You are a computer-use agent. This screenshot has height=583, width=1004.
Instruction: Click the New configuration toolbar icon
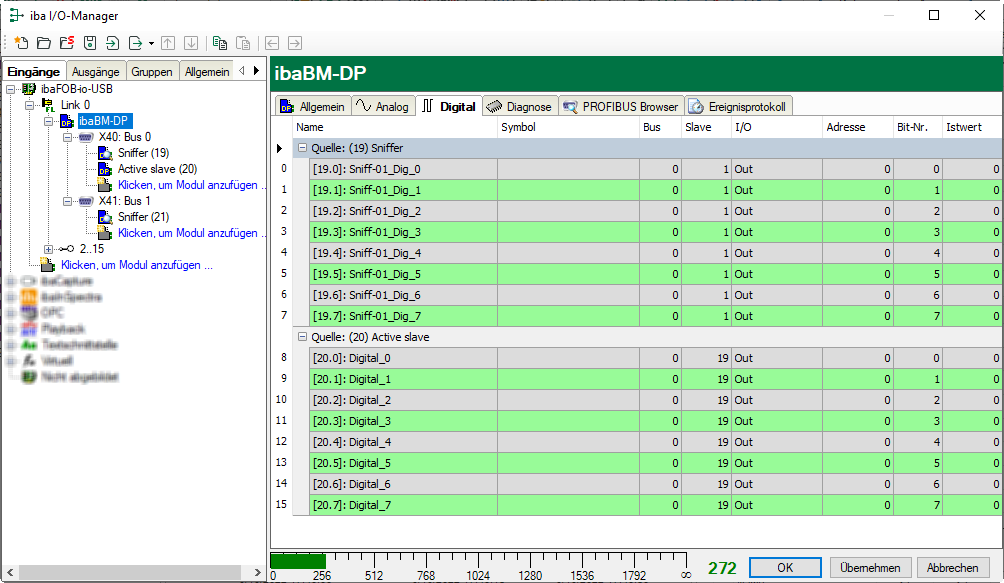[20, 43]
